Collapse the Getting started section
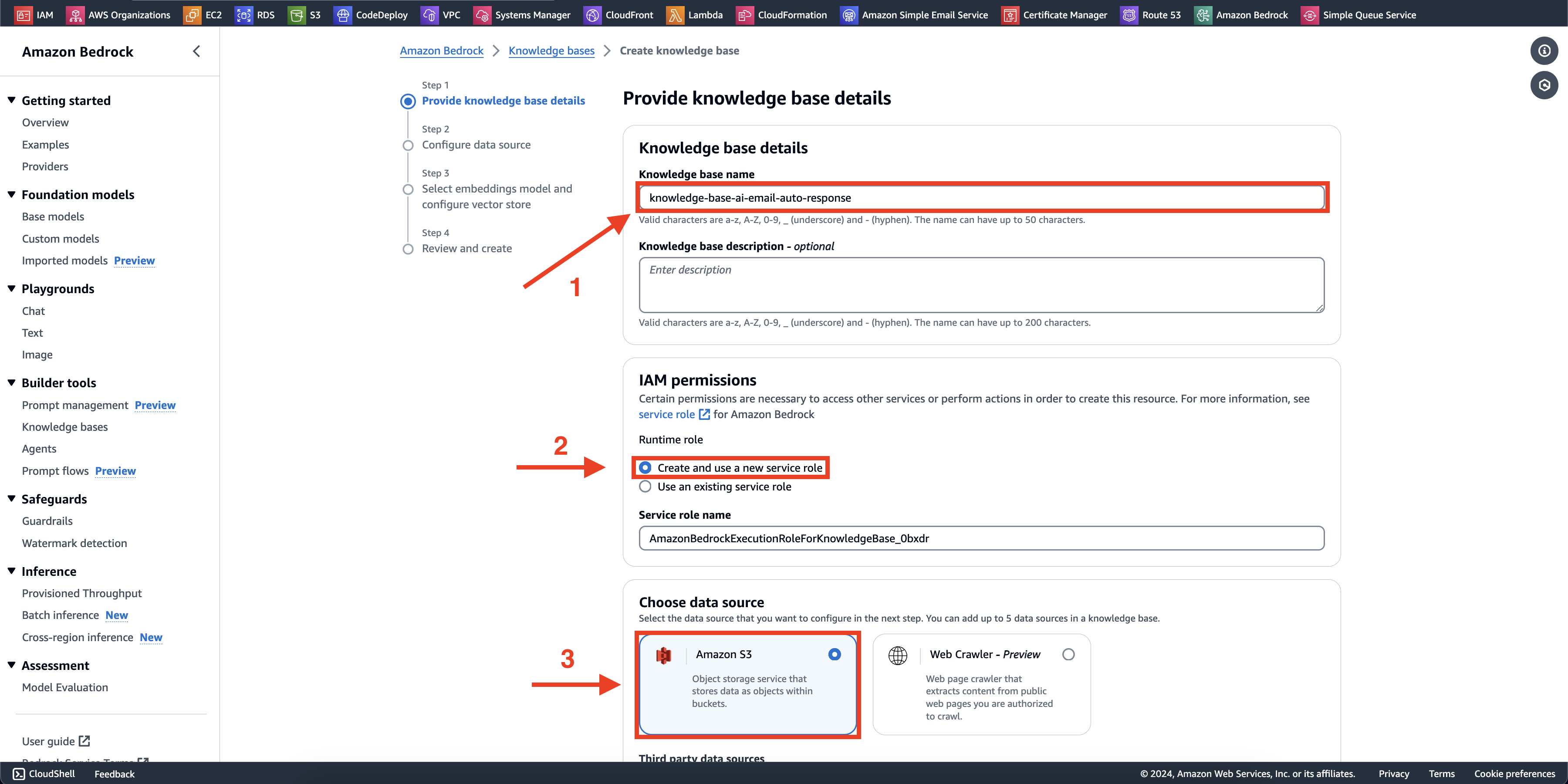 tap(12, 100)
